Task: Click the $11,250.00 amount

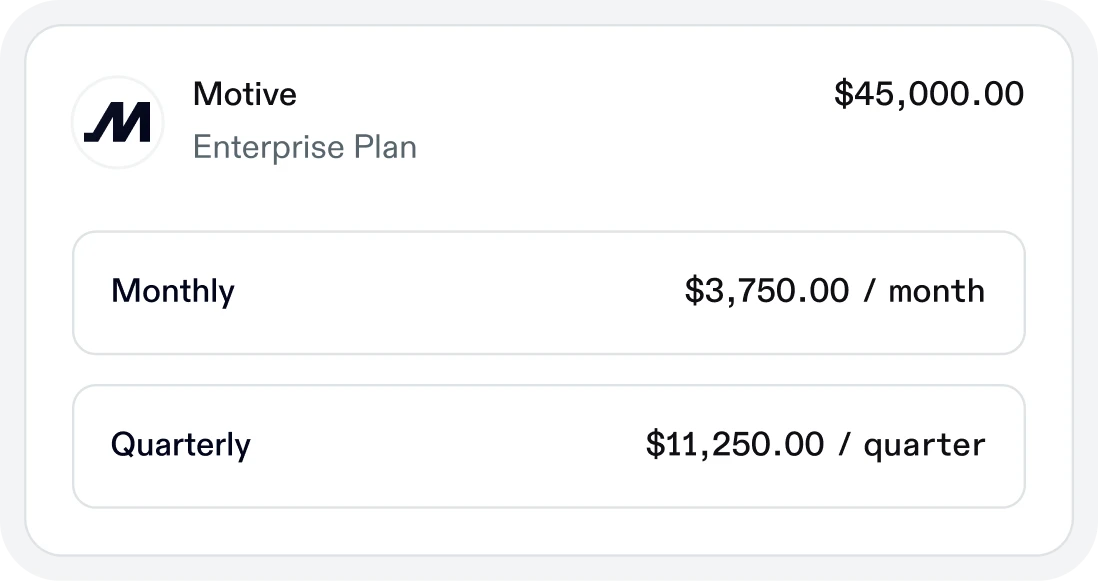Action: tap(734, 445)
